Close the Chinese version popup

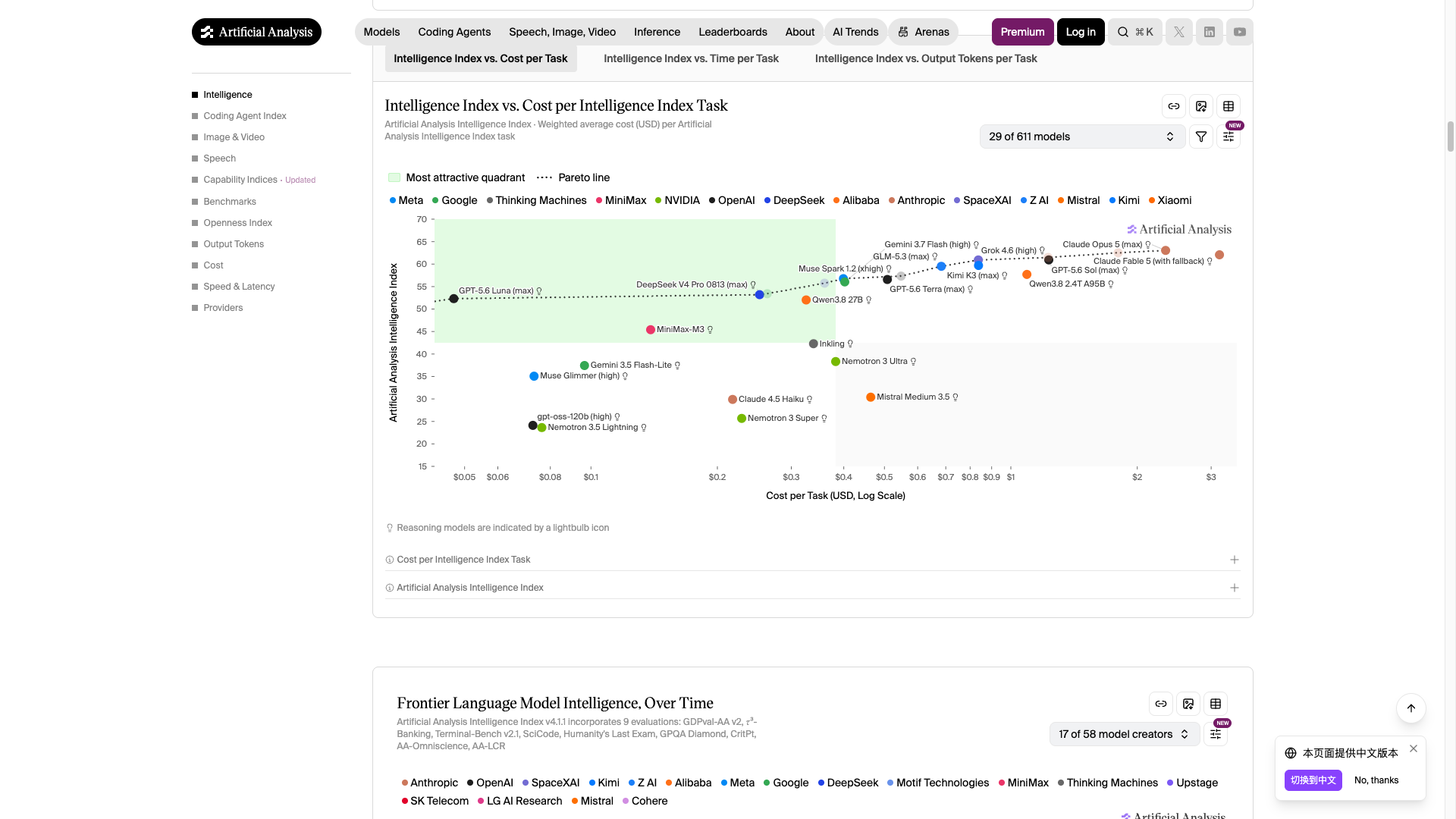tap(1414, 748)
